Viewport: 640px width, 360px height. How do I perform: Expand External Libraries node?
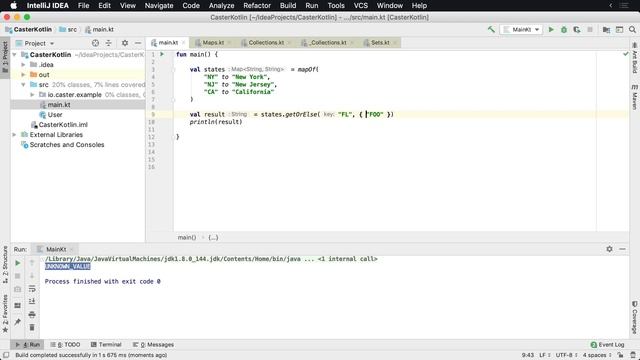coord(15,135)
